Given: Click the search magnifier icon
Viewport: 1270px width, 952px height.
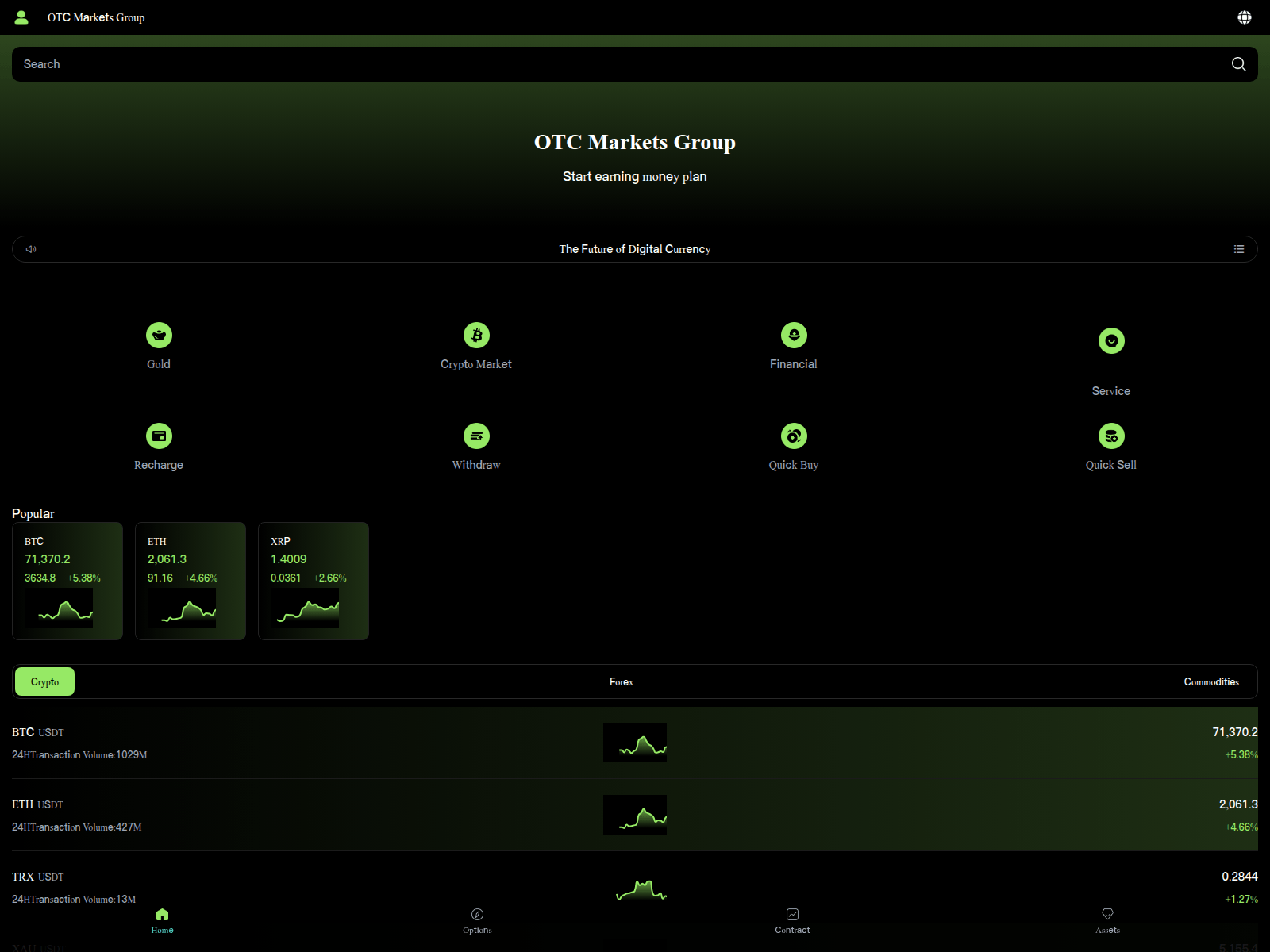Looking at the screenshot, I should pyautogui.click(x=1238, y=64).
